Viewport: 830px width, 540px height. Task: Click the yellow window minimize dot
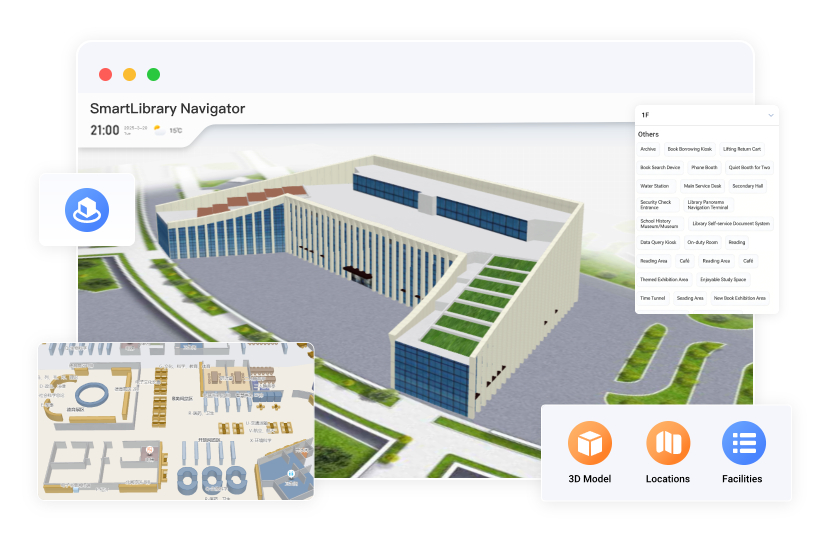129,74
